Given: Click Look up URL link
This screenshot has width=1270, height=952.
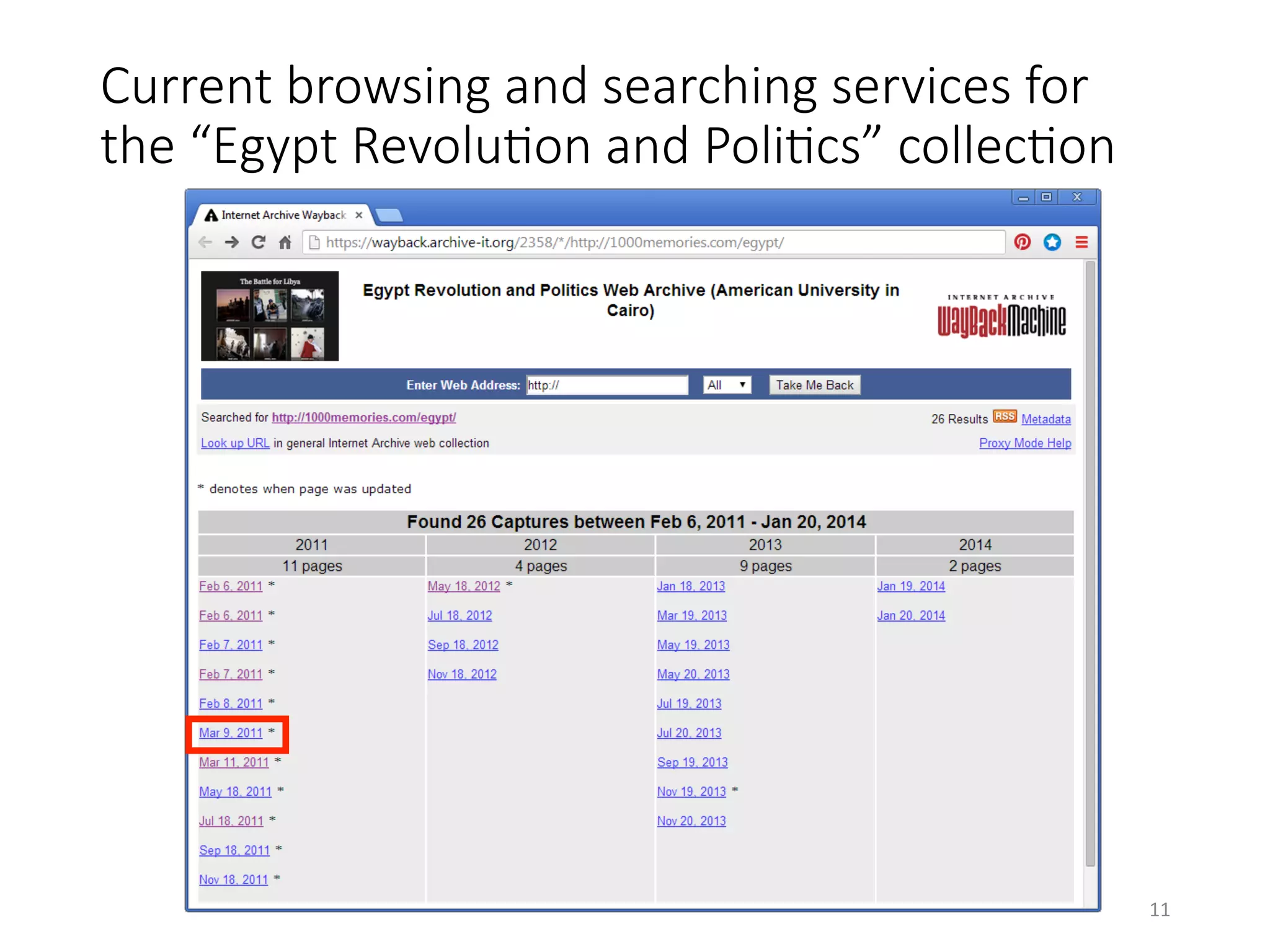Looking at the screenshot, I should (235, 443).
